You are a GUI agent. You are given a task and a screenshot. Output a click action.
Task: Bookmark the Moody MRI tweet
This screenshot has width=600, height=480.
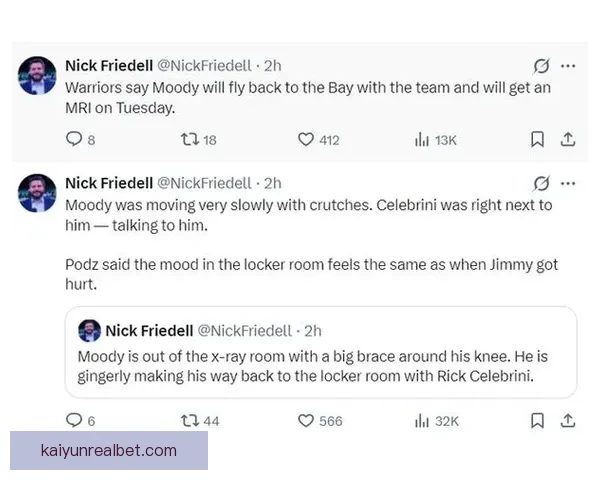click(537, 140)
